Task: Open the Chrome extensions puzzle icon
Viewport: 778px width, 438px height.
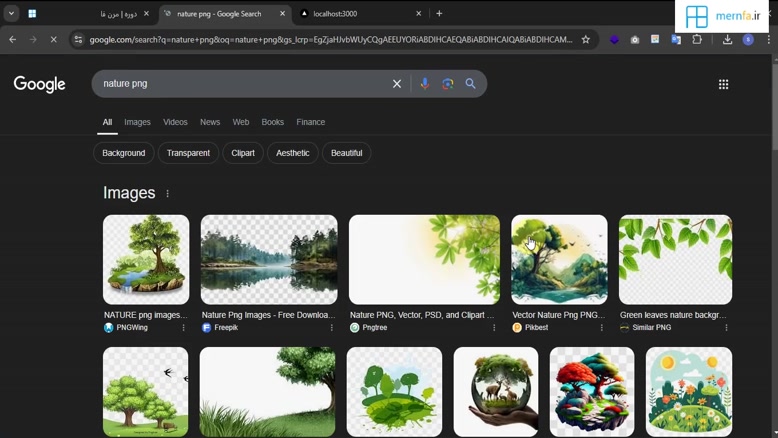Action: click(697, 40)
